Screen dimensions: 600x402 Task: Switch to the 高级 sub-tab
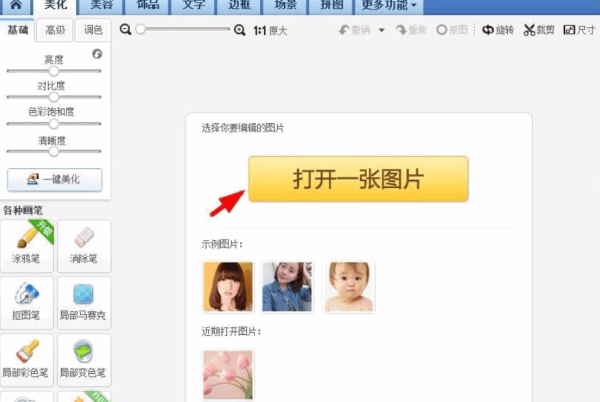[54, 31]
